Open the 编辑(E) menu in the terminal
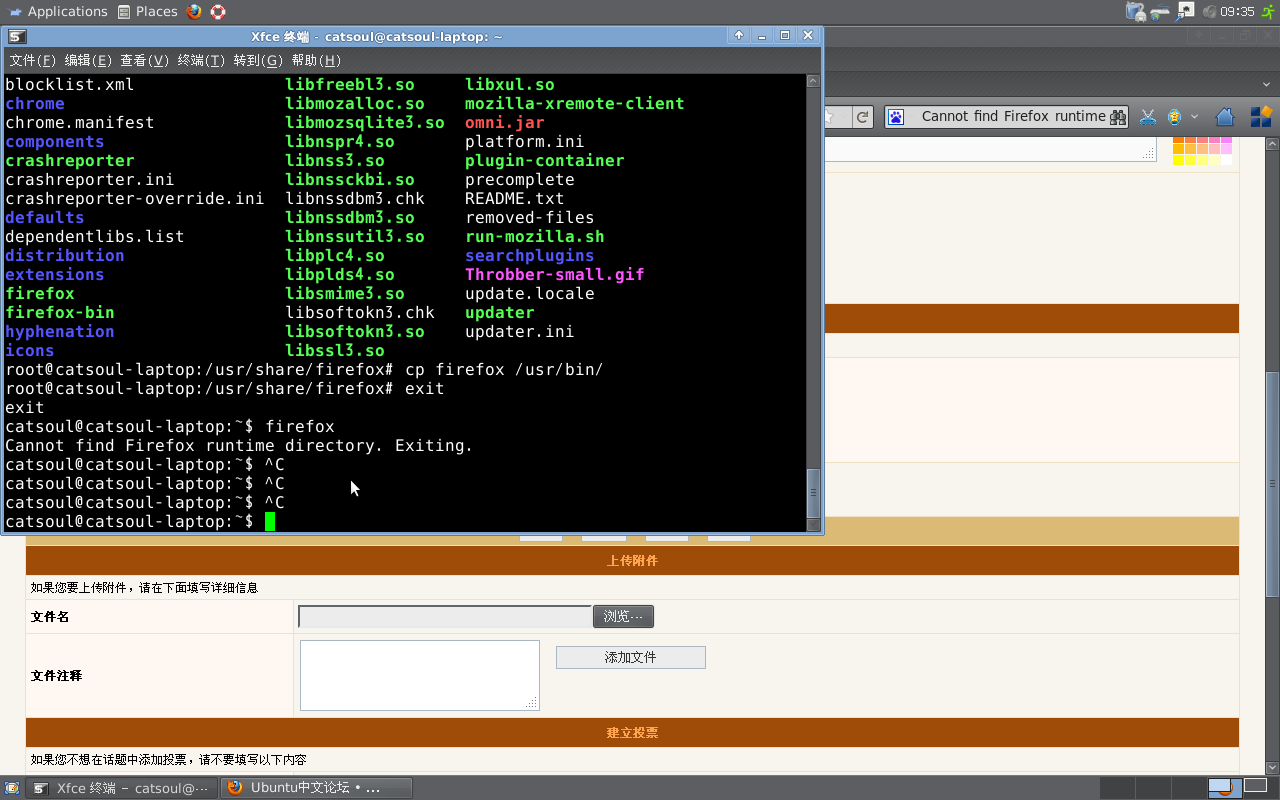Viewport: 1280px width, 800px height. [x=88, y=61]
